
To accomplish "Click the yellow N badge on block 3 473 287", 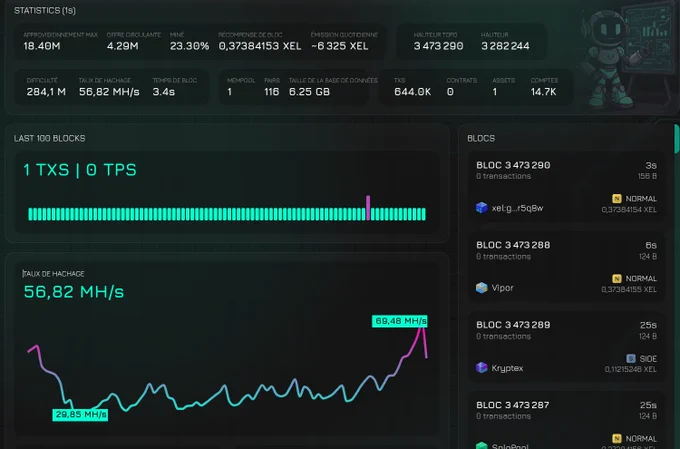I will coord(617,439).
